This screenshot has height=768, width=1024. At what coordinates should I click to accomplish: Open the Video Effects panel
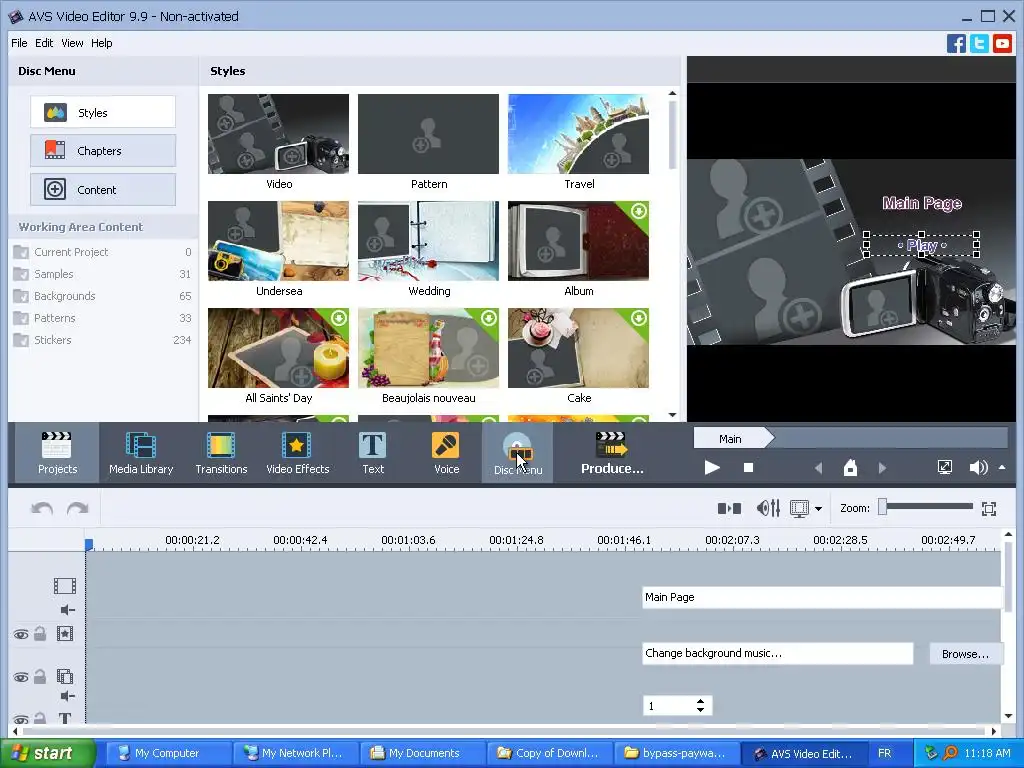click(298, 453)
